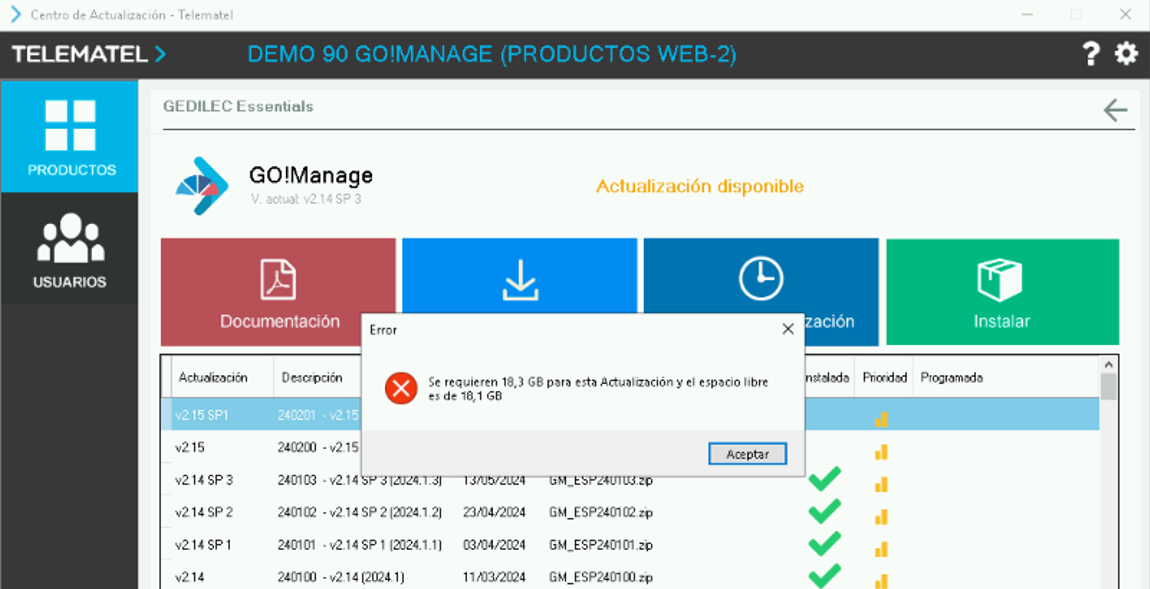Click the installed checkmark for v2.14 SP 2

[x=824, y=512]
